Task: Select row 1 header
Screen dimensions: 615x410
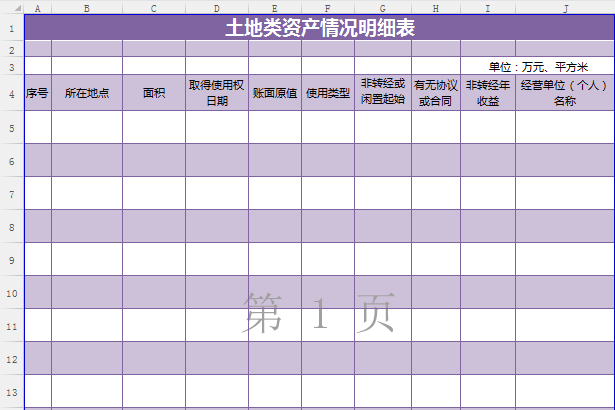Action: click(x=11, y=27)
